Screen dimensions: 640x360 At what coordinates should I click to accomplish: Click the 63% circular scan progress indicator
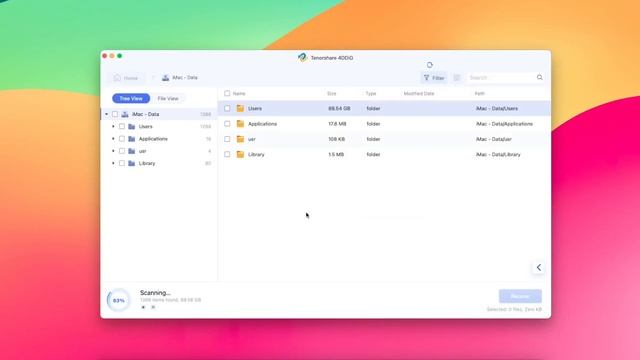point(118,300)
